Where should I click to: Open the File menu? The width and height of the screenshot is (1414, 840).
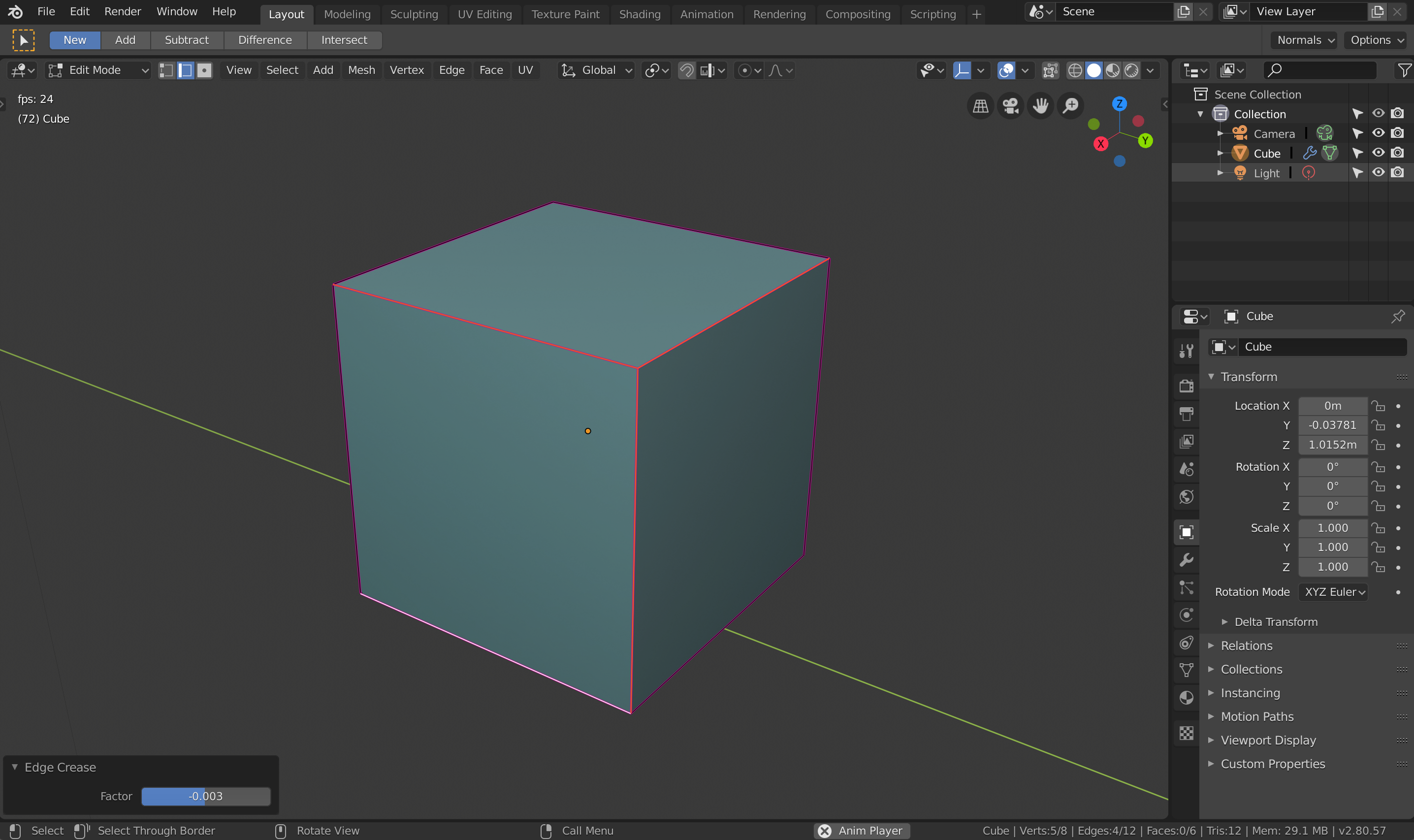pos(46,11)
